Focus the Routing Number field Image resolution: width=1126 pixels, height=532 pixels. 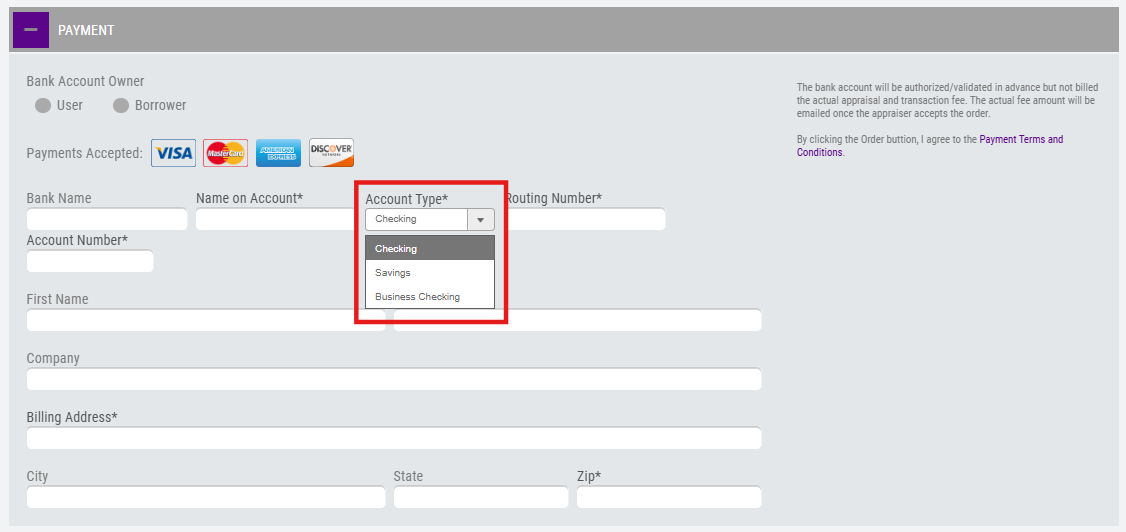pyautogui.click(x=587, y=220)
